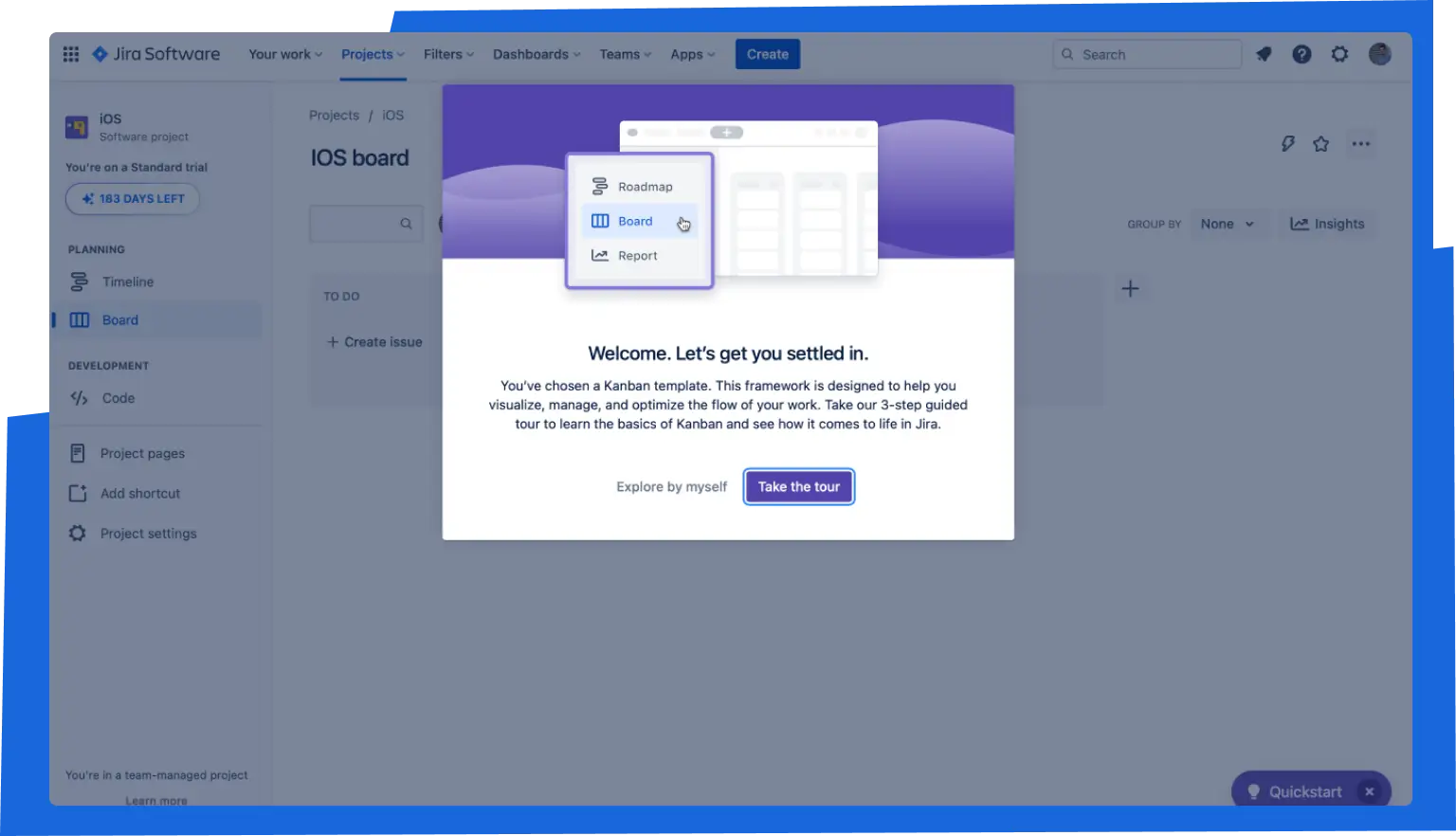The height and width of the screenshot is (836, 1456).
Task: Open the Insights panel
Action: 1327,224
